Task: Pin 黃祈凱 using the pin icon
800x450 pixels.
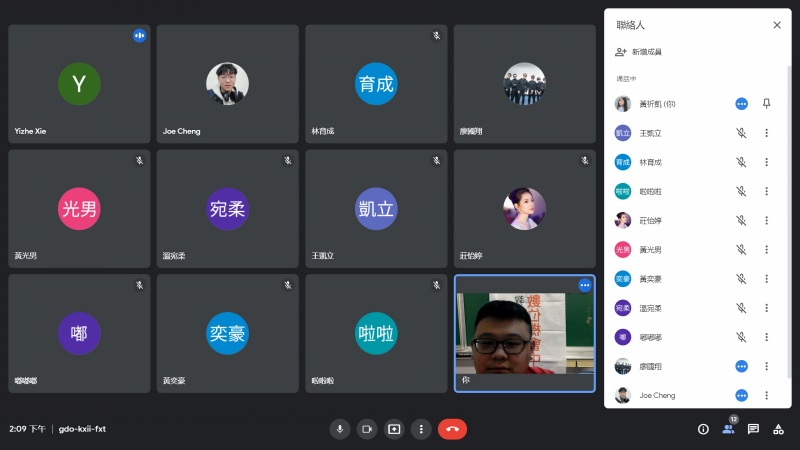Action: [767, 103]
